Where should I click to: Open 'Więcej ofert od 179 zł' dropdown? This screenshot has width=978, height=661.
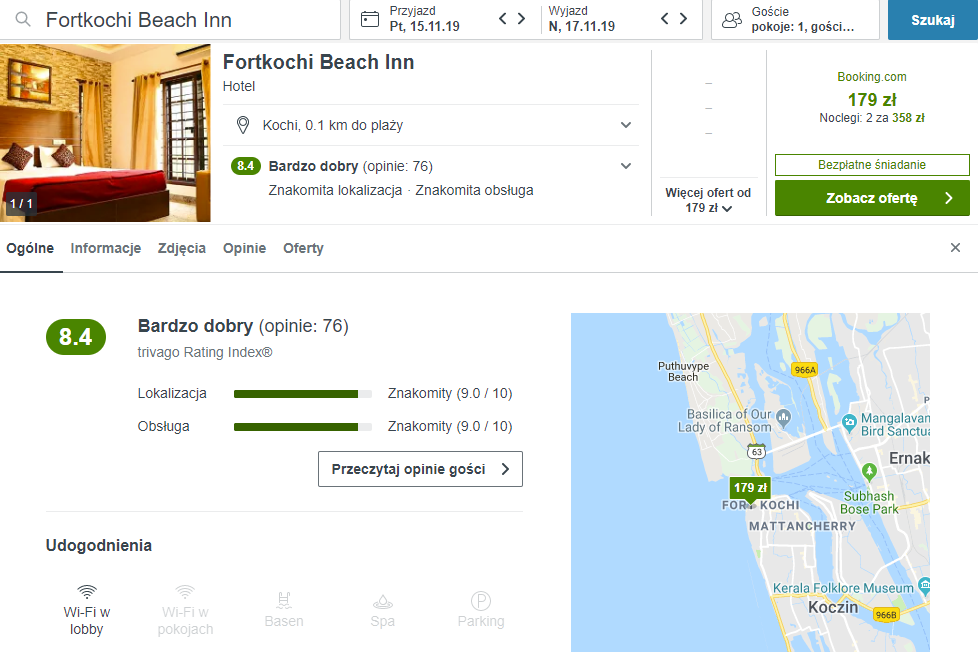coord(708,200)
